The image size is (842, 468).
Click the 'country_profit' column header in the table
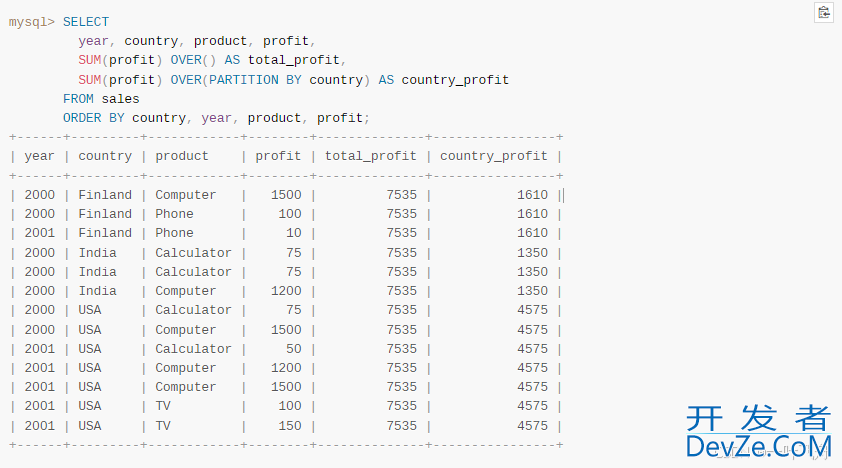tap(494, 156)
